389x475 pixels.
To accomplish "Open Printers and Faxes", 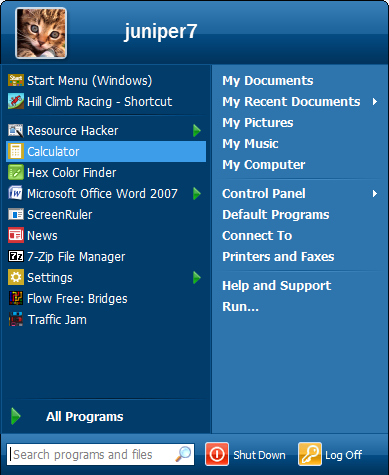I will [x=278, y=256].
